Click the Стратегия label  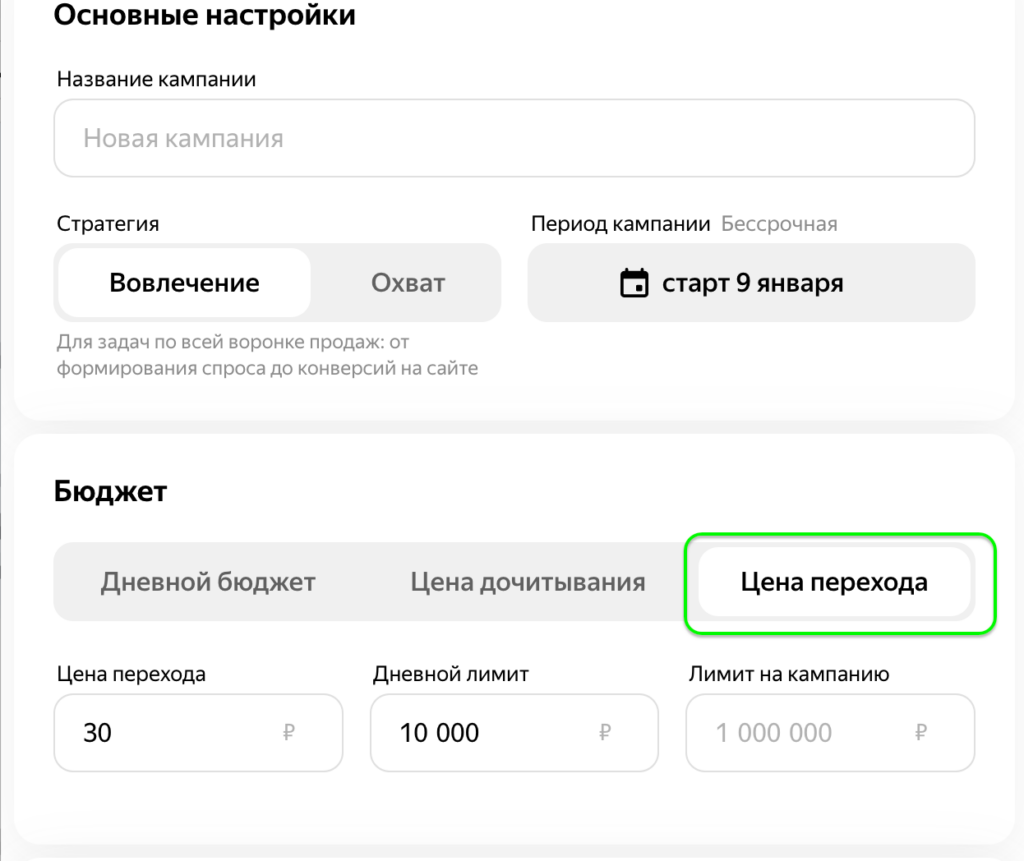click(108, 224)
